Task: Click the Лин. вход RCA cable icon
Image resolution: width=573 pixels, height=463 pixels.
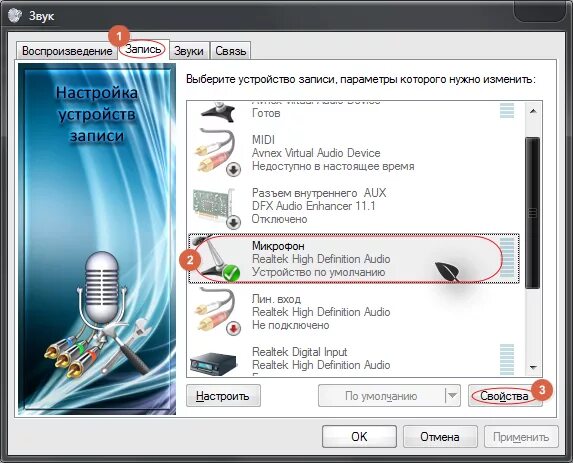Action: [x=217, y=311]
